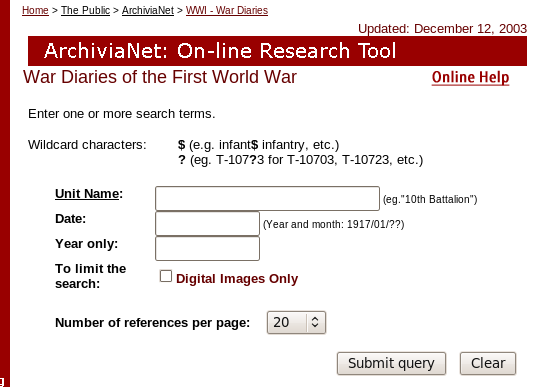Click the 'Enter one or more search terms.' text
This screenshot has height=387, width=550.
pyautogui.click(x=122, y=114)
